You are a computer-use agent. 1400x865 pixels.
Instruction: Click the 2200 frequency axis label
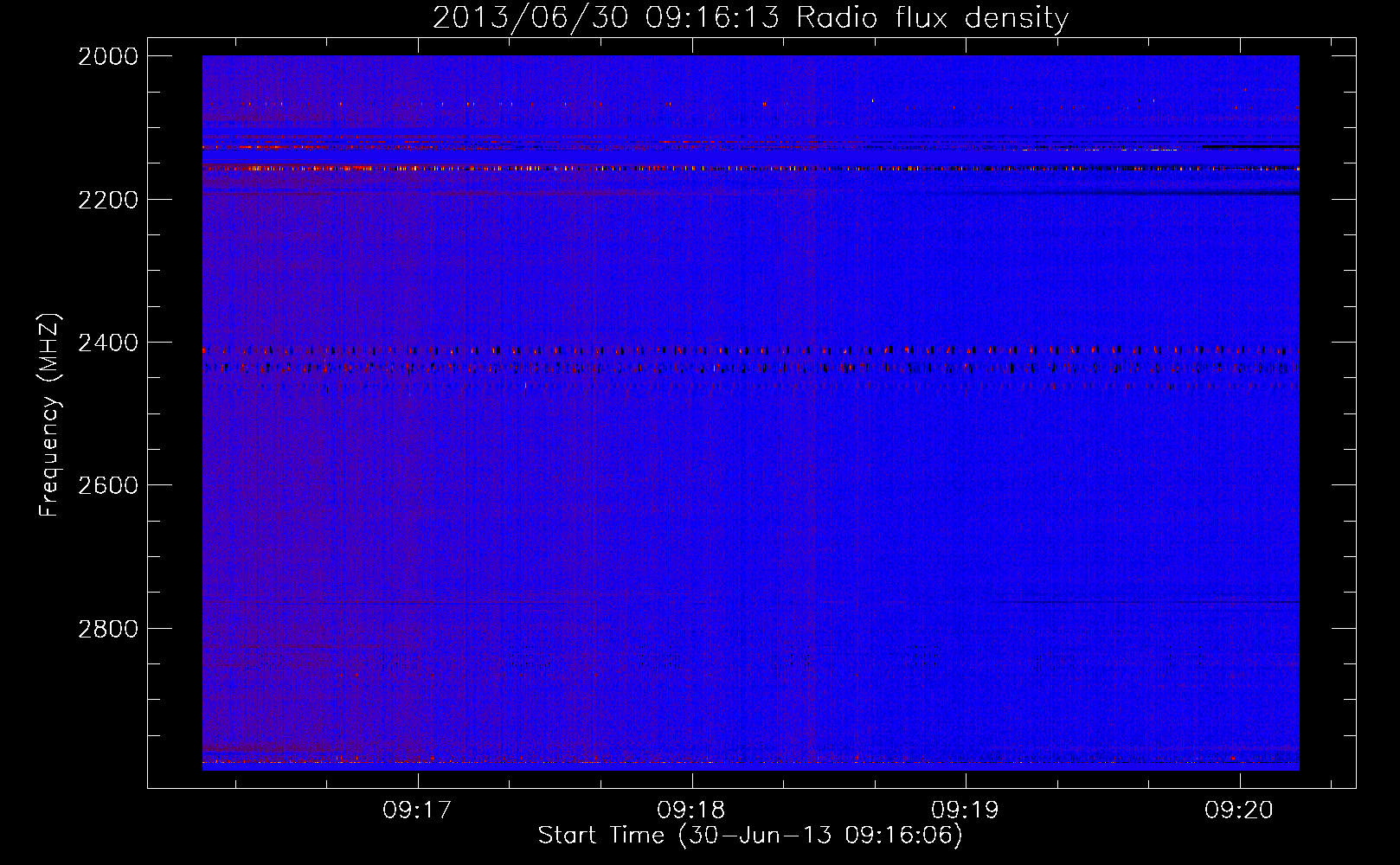108,200
